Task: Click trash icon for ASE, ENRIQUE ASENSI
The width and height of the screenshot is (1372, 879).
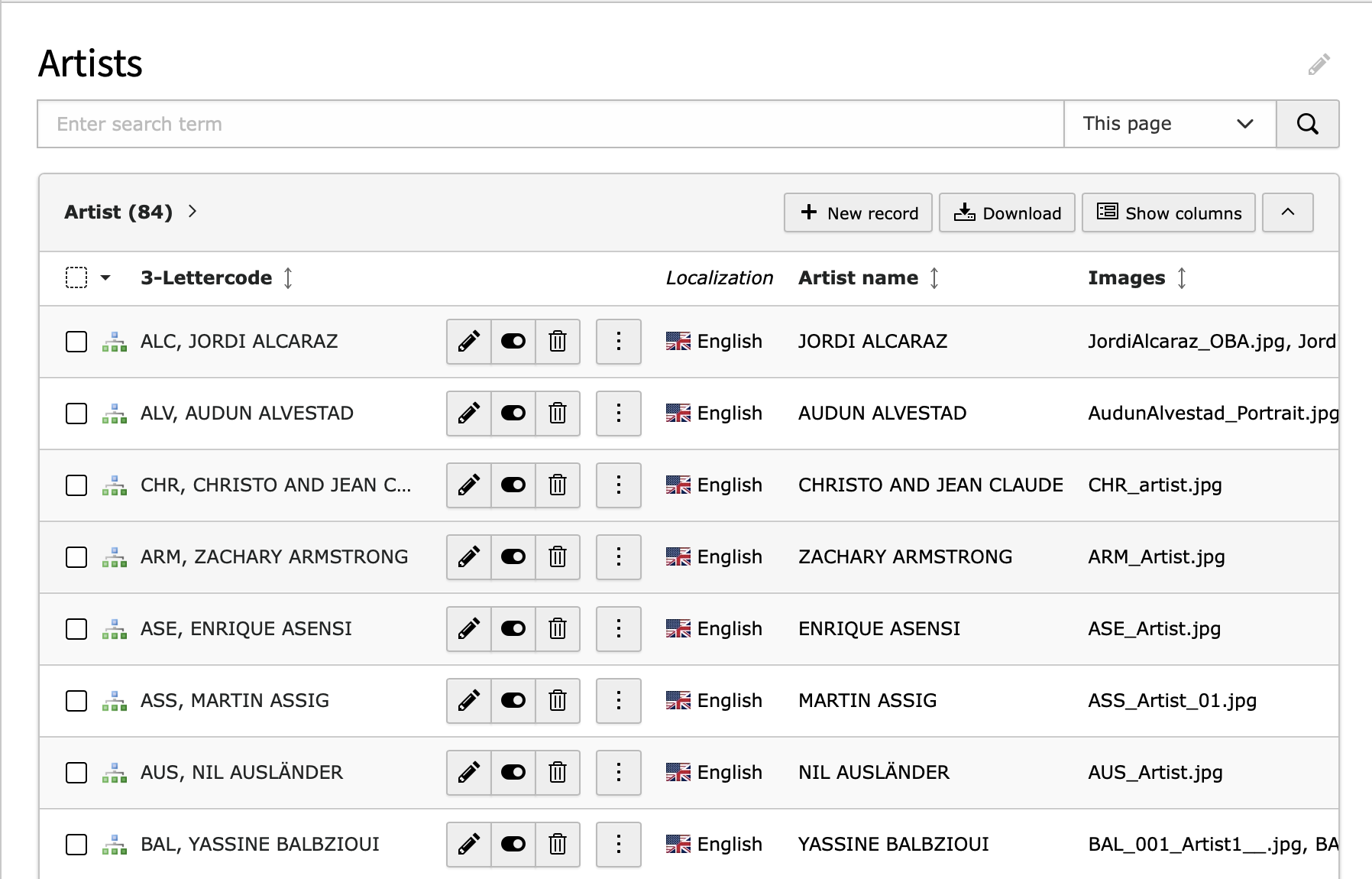Action: (x=558, y=628)
